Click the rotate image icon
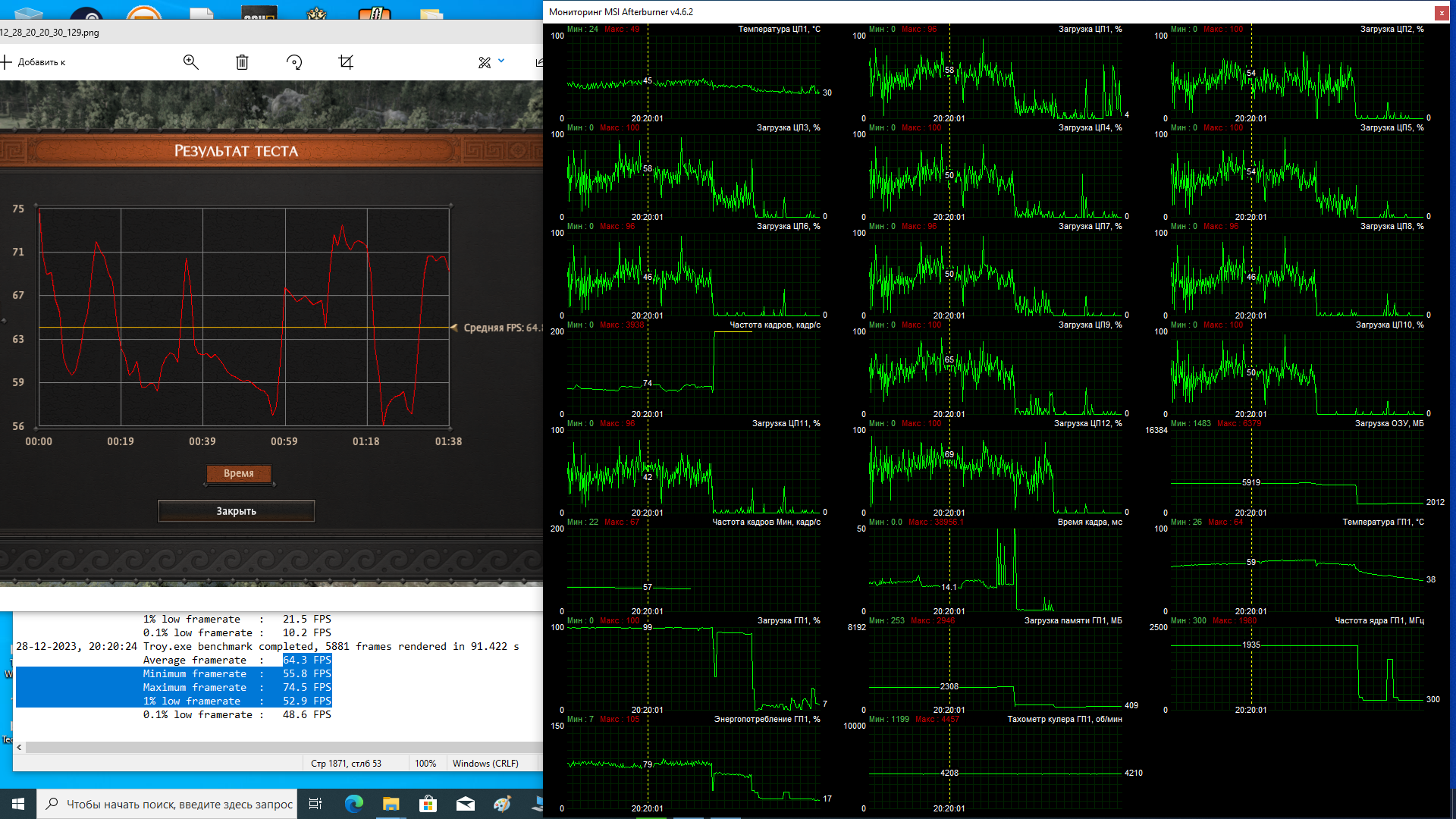 (294, 62)
